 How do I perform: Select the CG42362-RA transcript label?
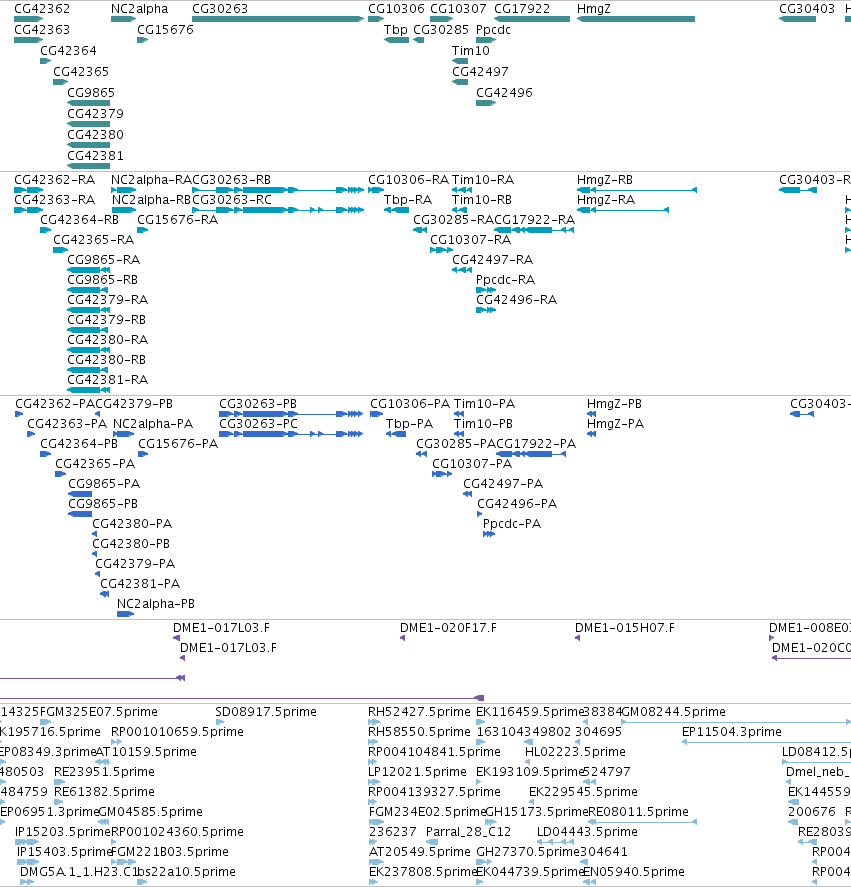54,180
